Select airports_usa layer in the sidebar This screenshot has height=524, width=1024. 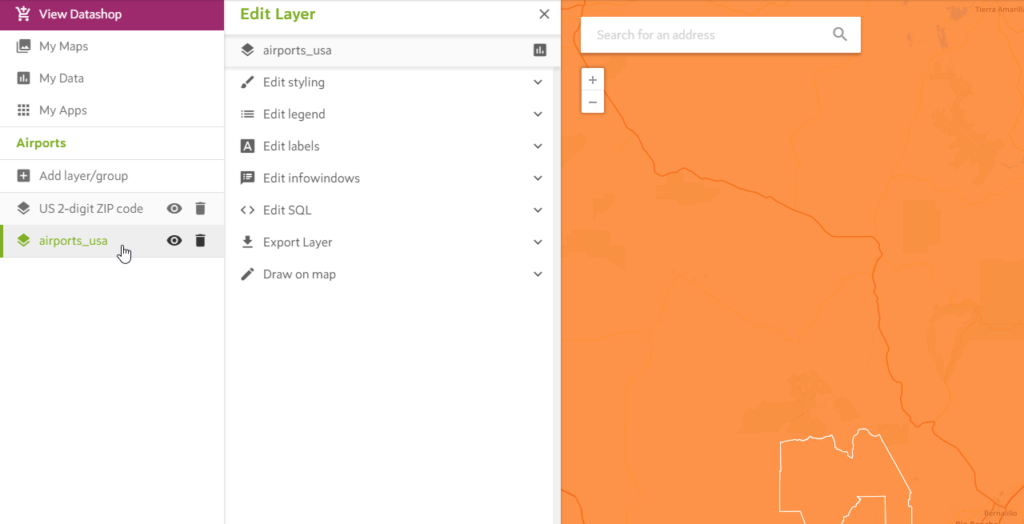click(73, 240)
